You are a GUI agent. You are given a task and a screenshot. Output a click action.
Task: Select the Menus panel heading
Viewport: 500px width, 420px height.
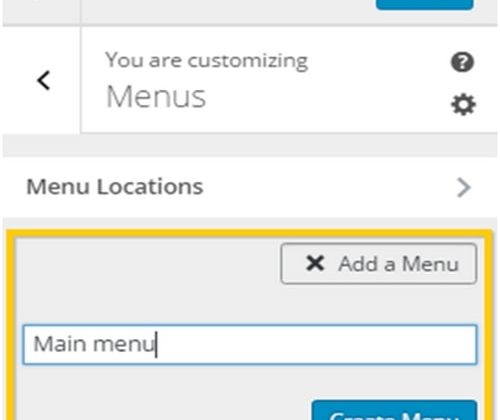[156, 97]
